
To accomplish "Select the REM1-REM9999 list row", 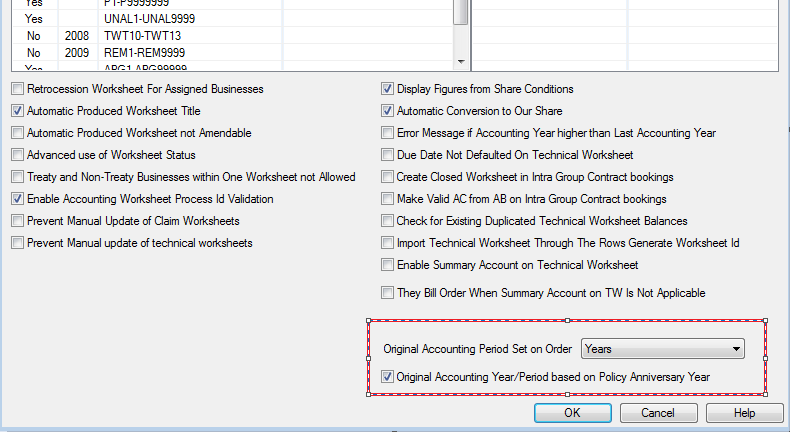I will point(142,52).
